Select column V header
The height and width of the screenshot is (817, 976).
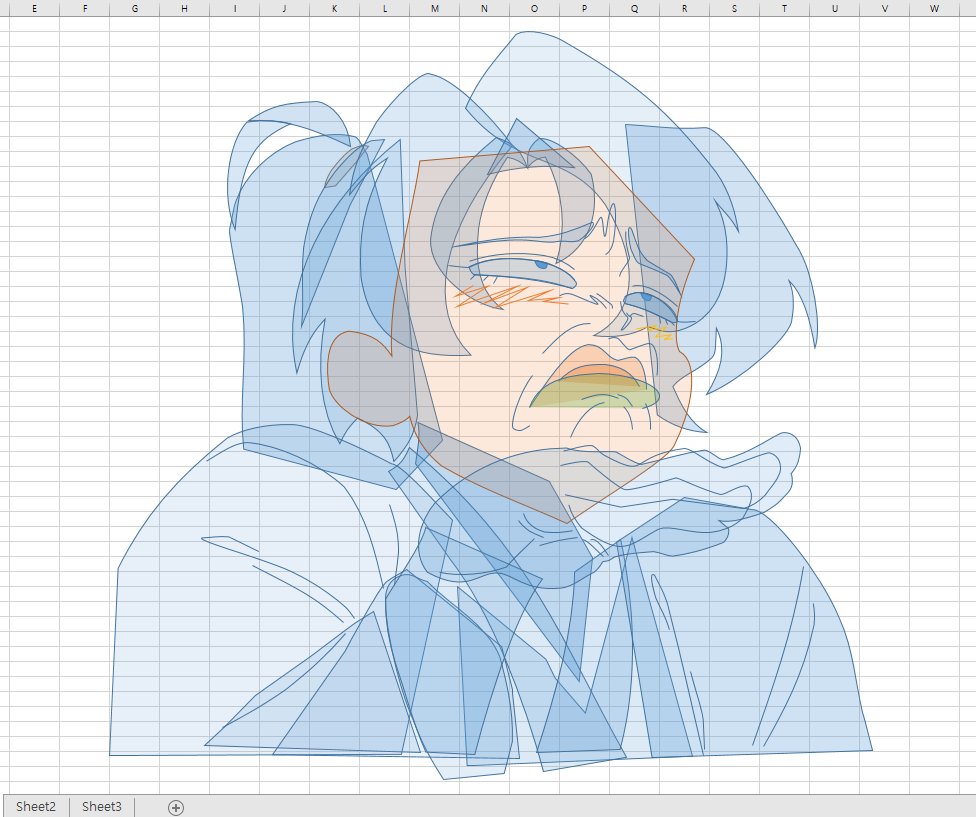coord(884,8)
